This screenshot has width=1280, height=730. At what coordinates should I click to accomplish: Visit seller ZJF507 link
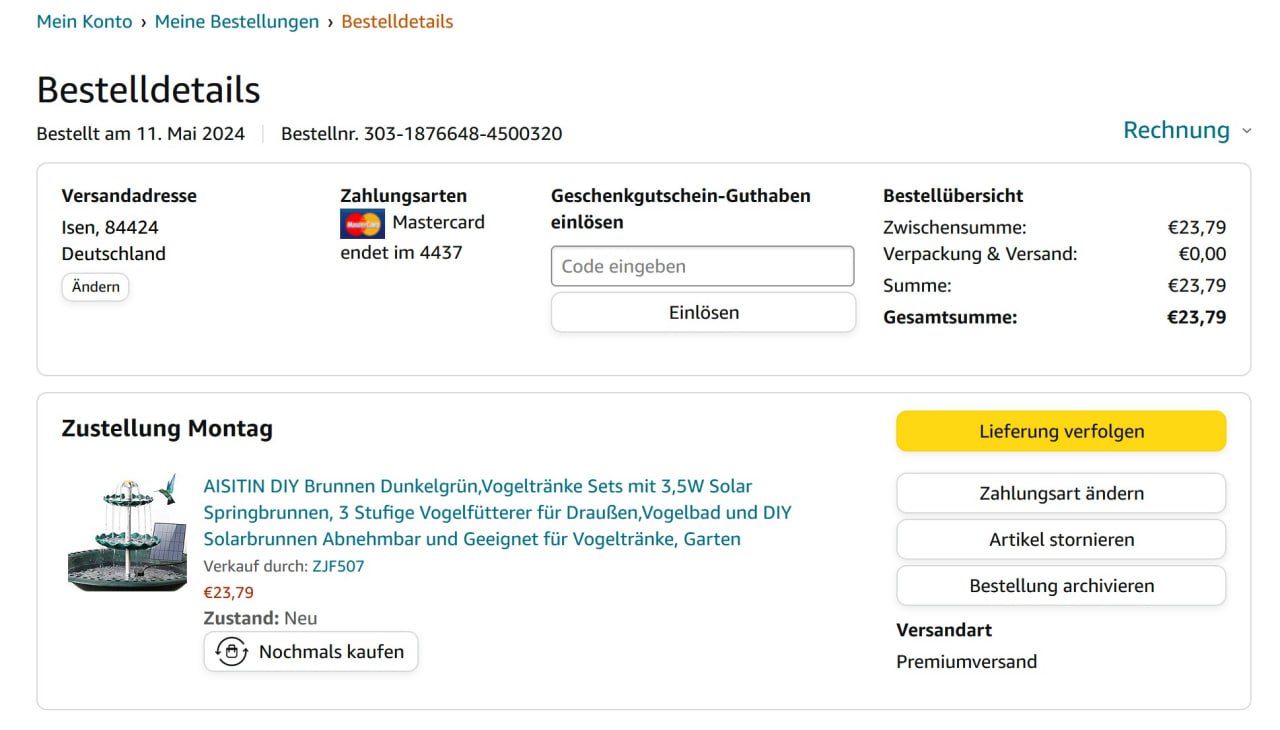tap(338, 566)
